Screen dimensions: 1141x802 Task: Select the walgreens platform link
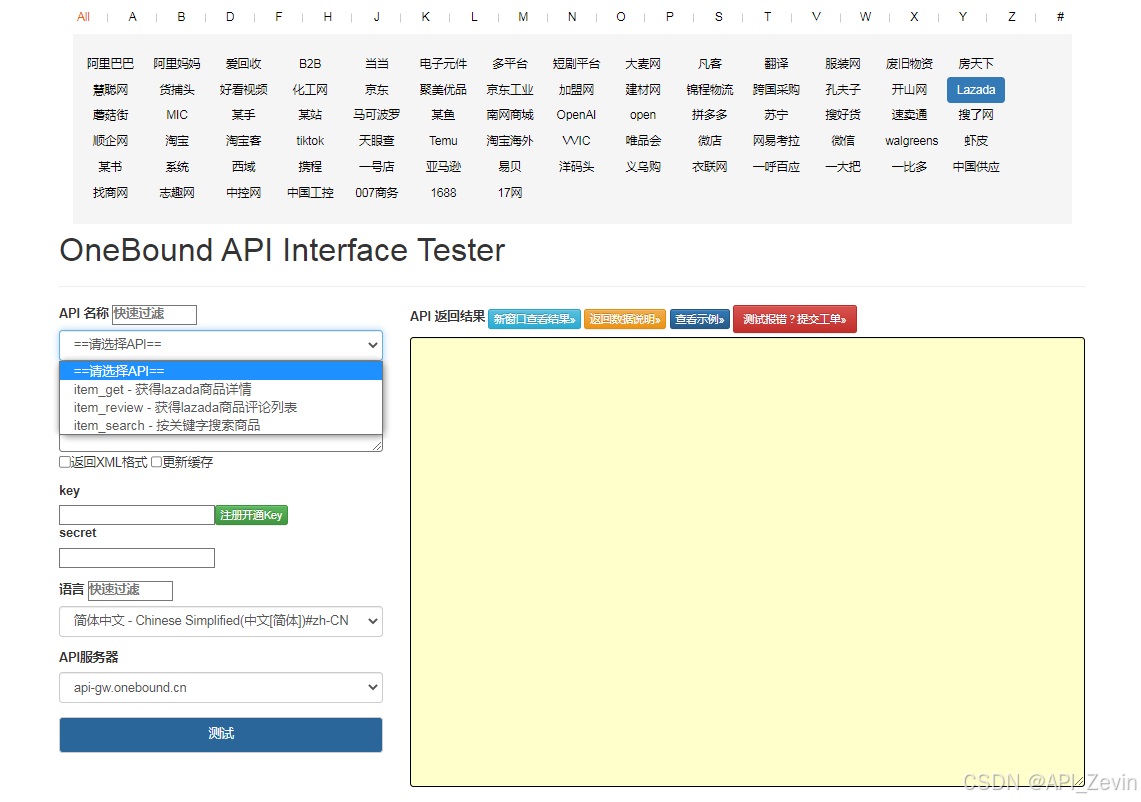[912, 141]
